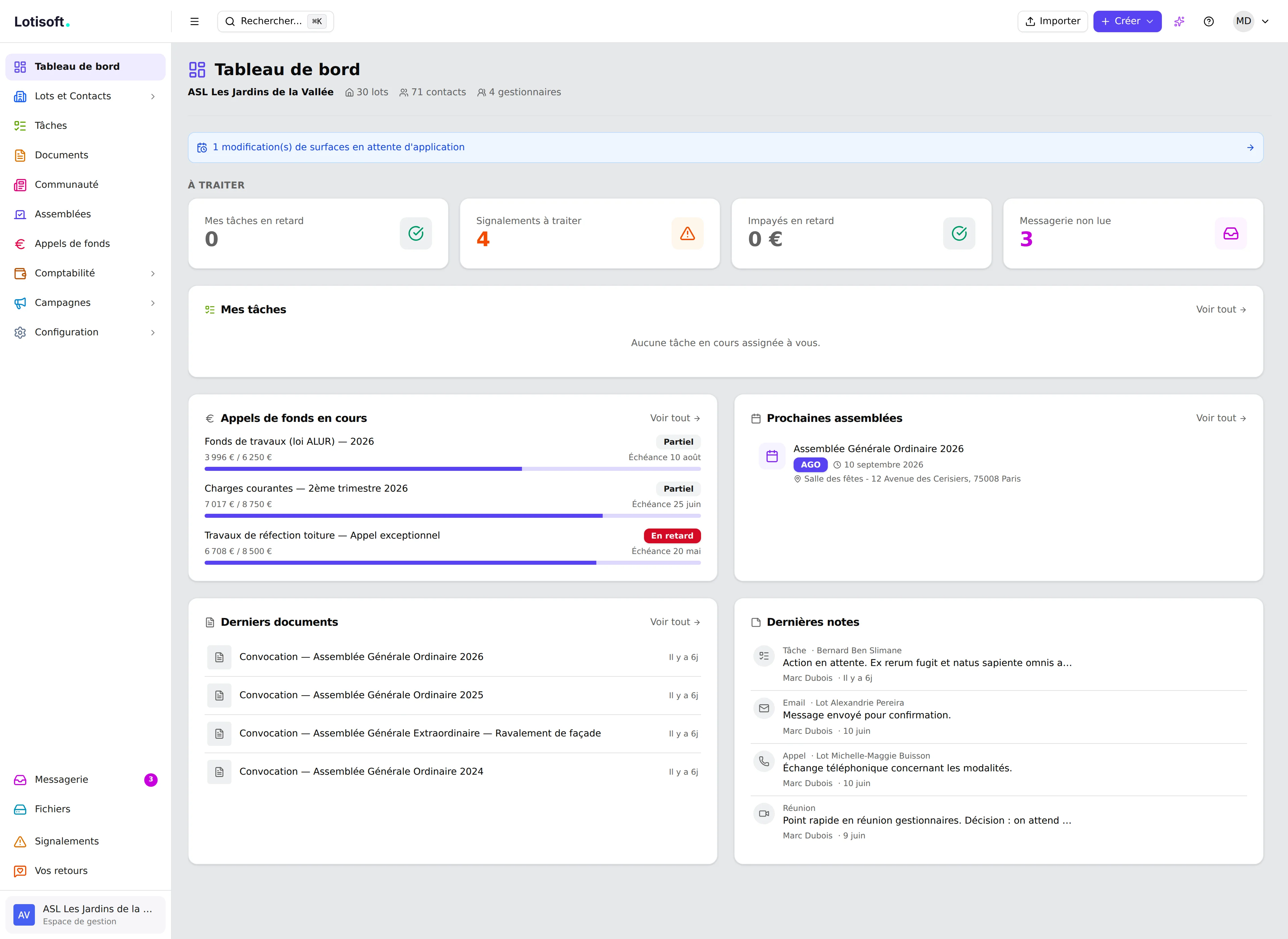Open Convocation — Assemblée Générale Ordinaire 2025

(452, 696)
